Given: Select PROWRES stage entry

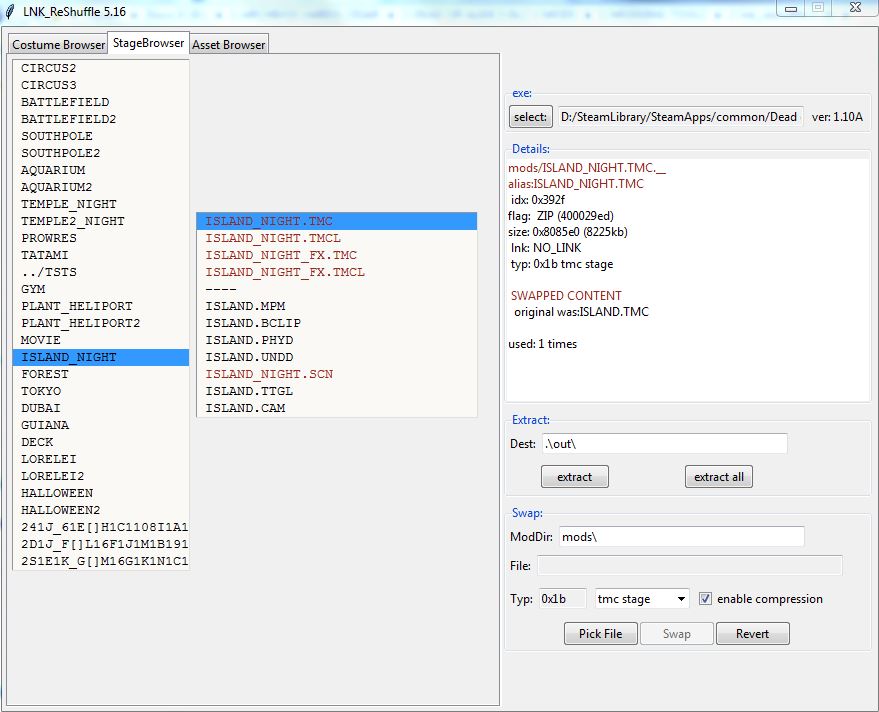Looking at the screenshot, I should tap(101, 238).
